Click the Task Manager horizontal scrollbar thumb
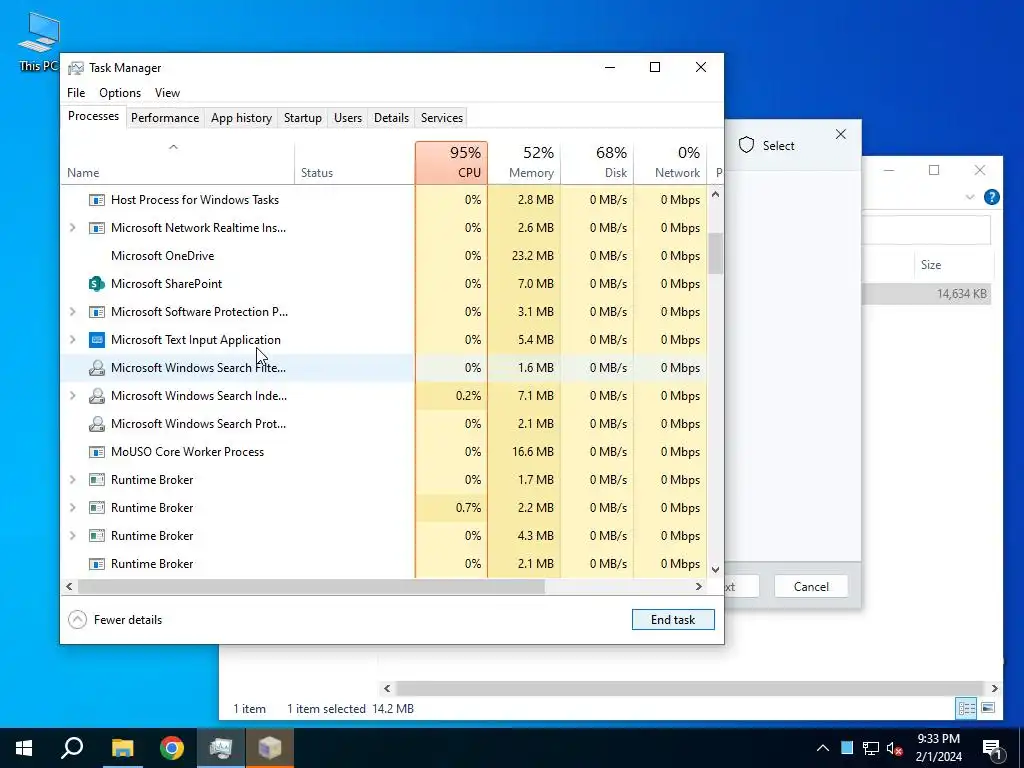This screenshot has width=1024, height=768. tap(311, 586)
